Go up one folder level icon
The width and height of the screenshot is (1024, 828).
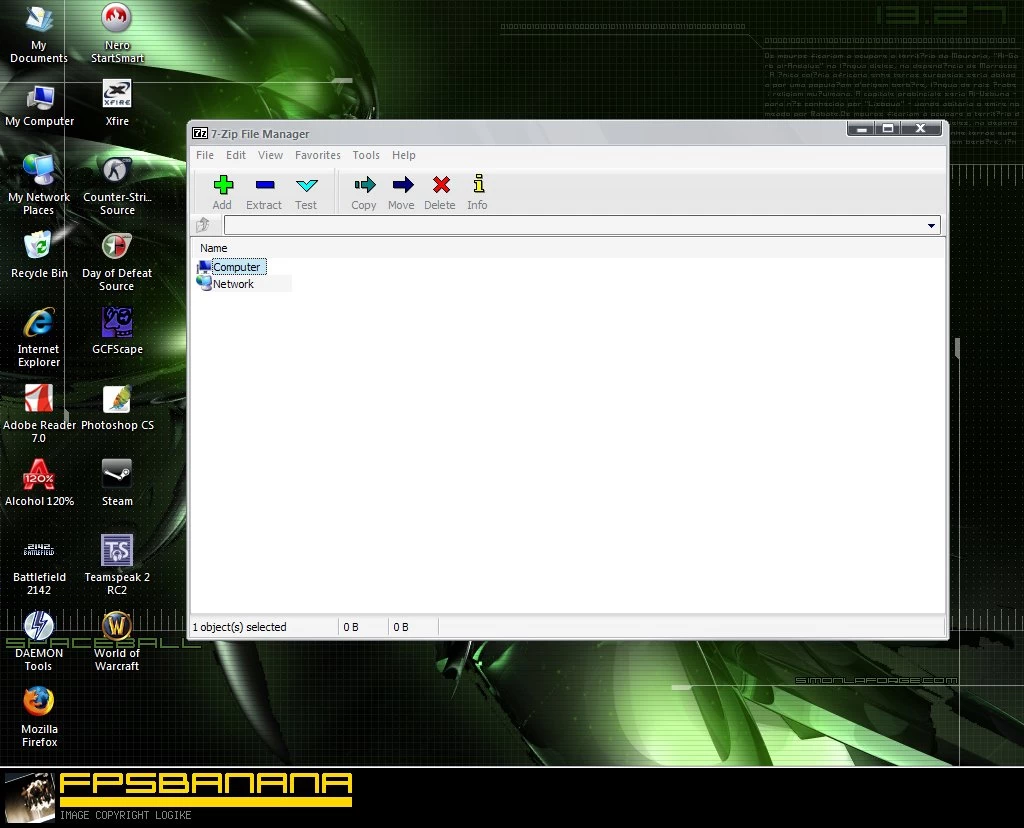coord(203,225)
